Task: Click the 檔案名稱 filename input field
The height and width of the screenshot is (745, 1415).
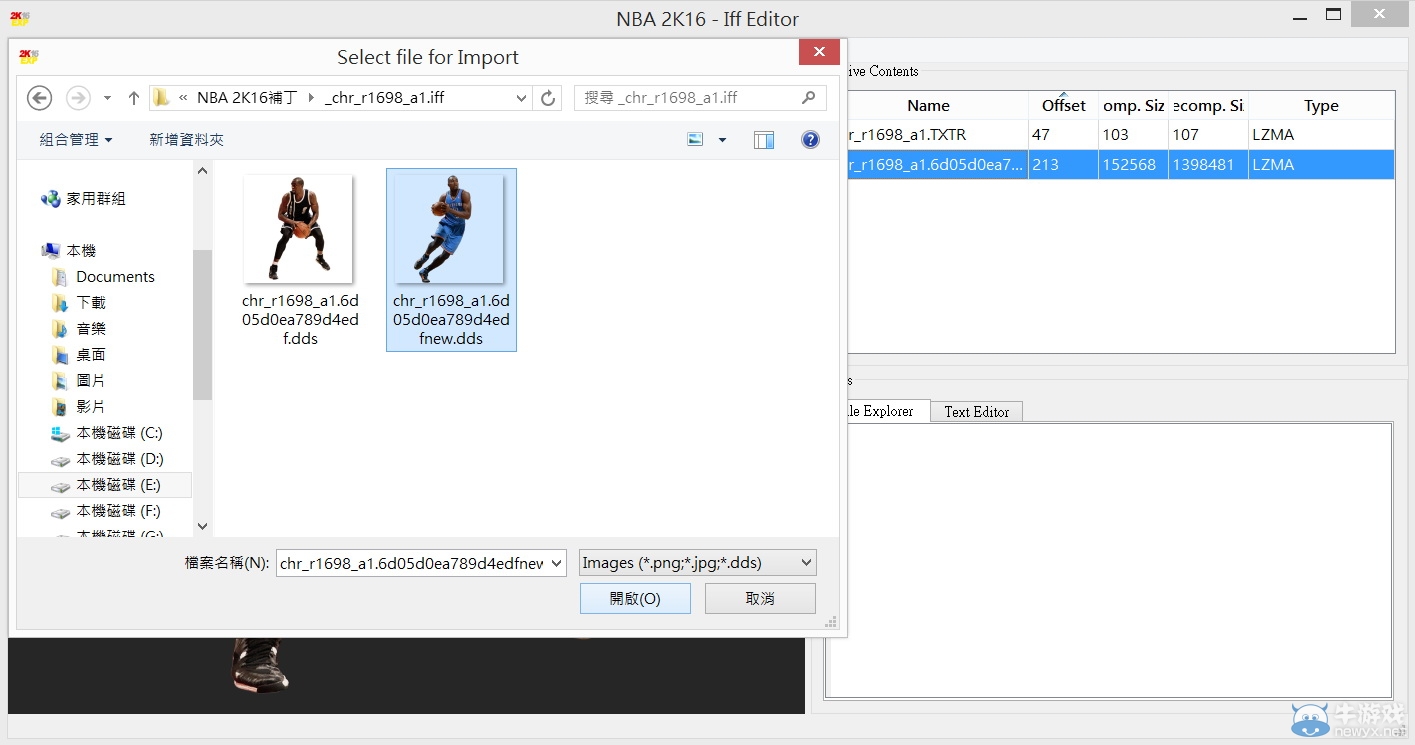Action: click(x=412, y=563)
